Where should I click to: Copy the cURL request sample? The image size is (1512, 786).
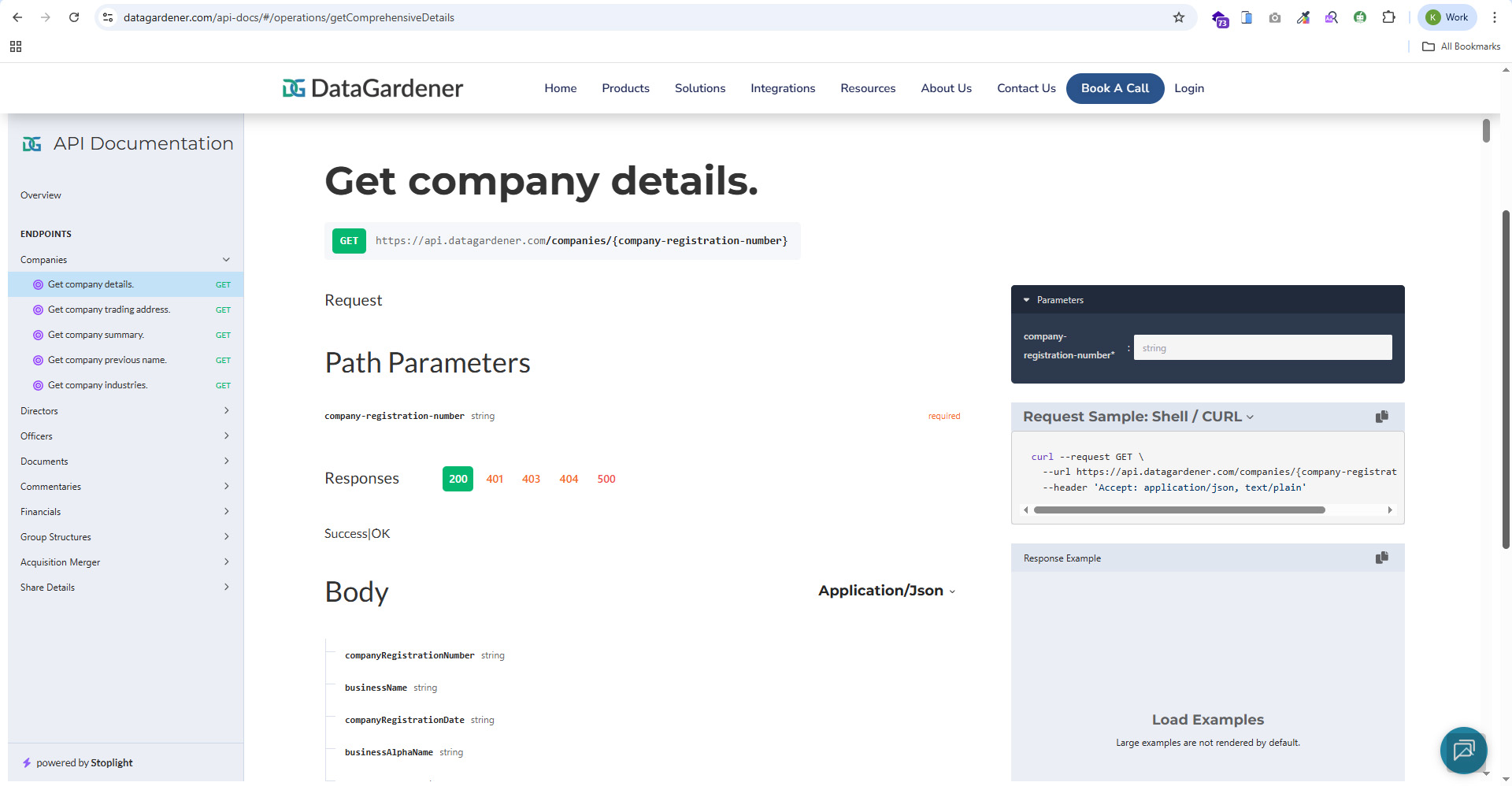(x=1382, y=417)
